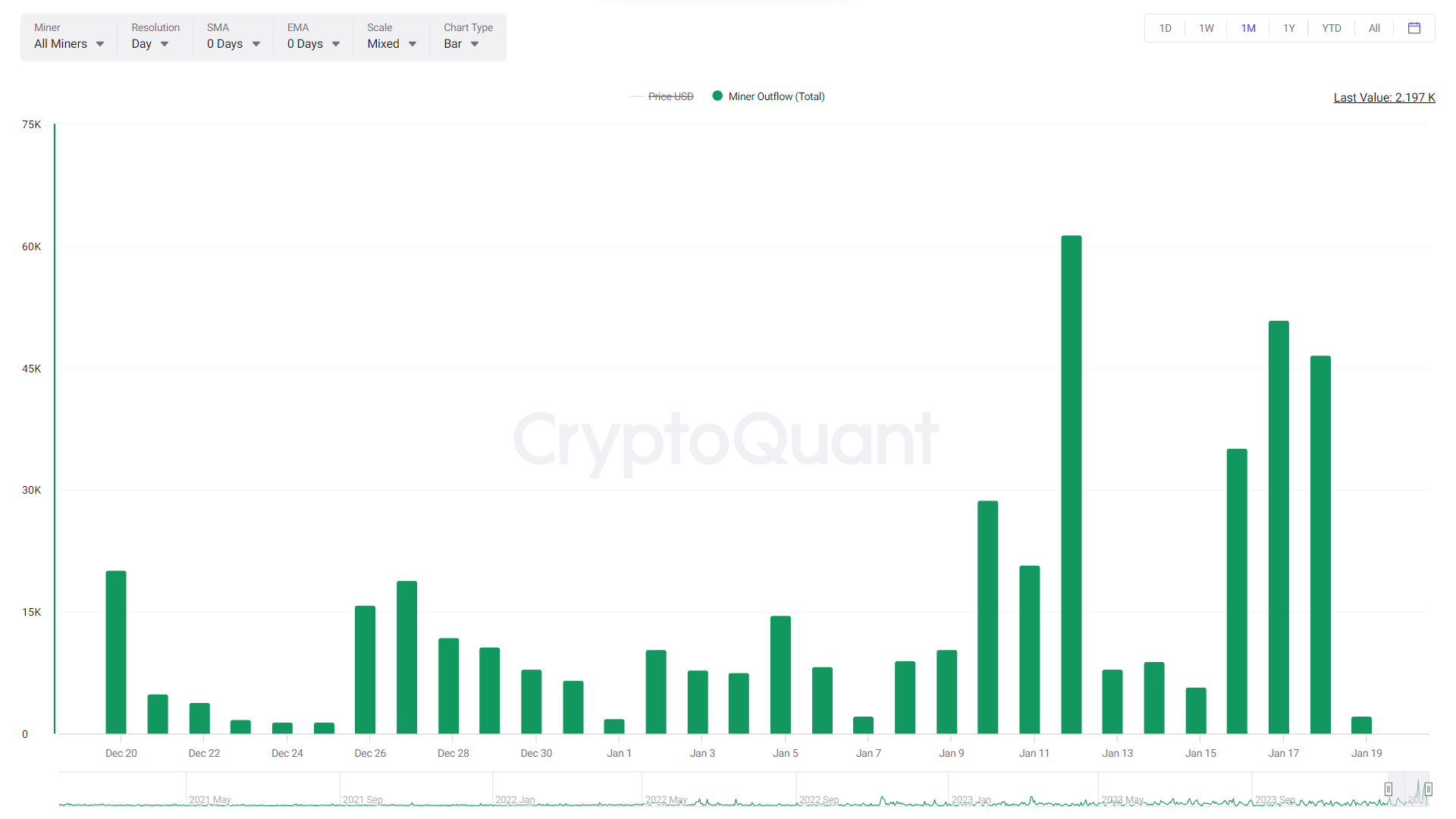The width and height of the screenshot is (1456, 819).
Task: Click the 2021 Sep marker in navigator
Action: 362,800
